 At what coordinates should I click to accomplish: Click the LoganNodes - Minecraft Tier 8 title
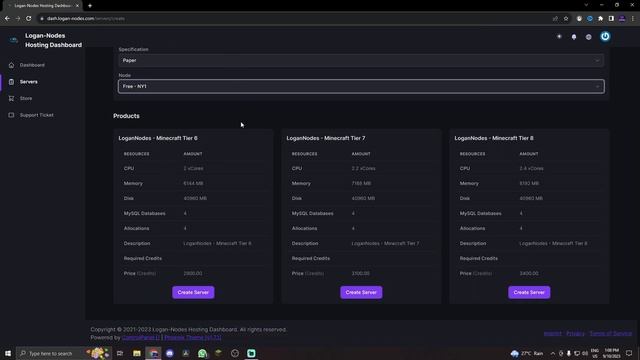(x=494, y=138)
